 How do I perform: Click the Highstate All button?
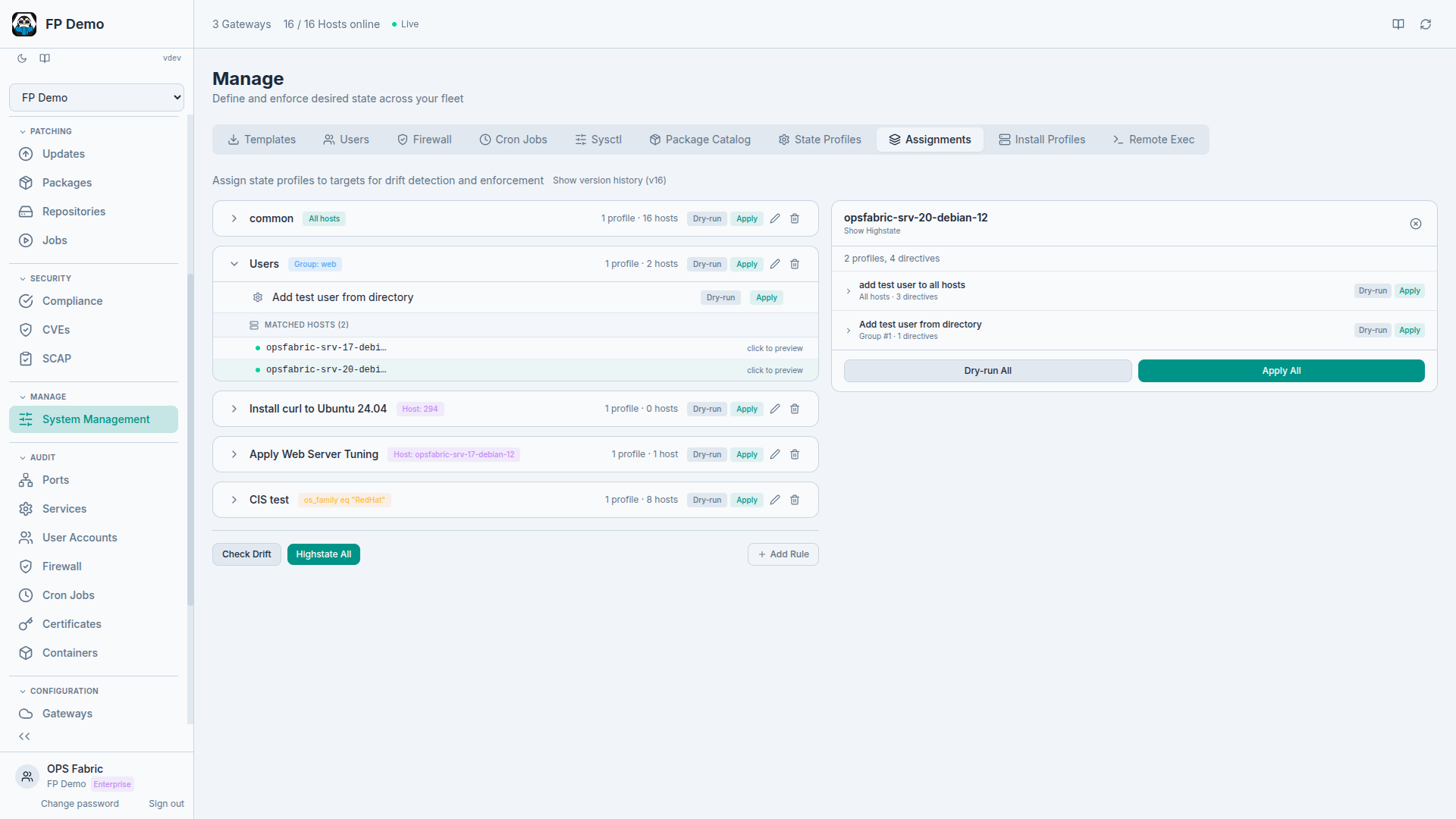click(x=323, y=554)
